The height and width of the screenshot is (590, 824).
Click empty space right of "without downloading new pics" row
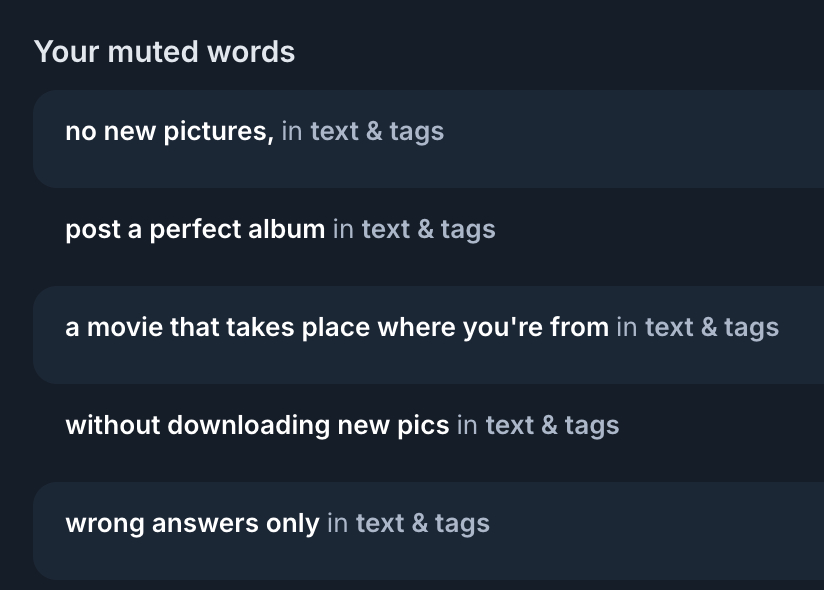tap(720, 427)
